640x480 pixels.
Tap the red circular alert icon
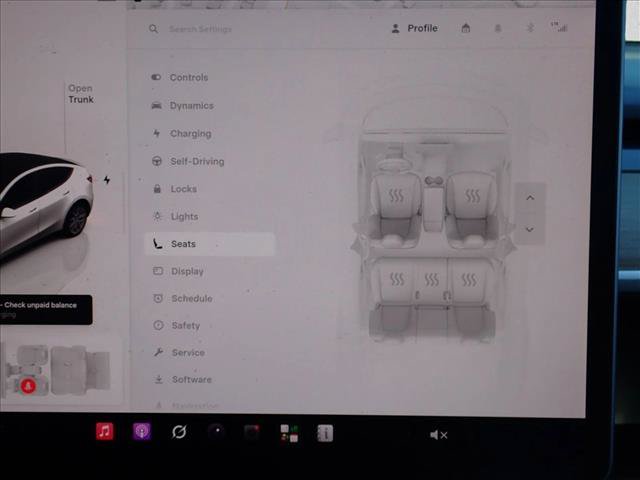[x=28, y=386]
